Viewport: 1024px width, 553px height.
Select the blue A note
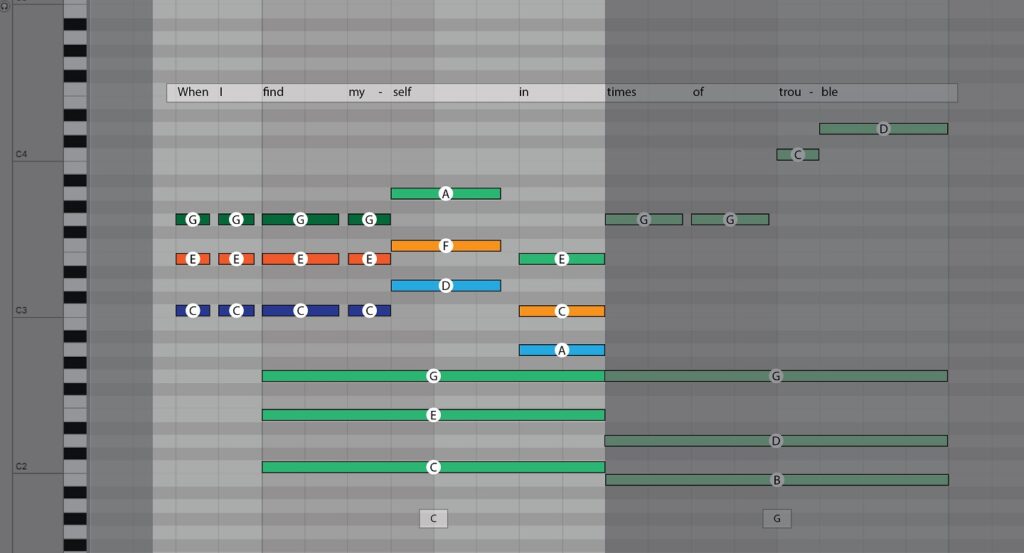point(562,350)
